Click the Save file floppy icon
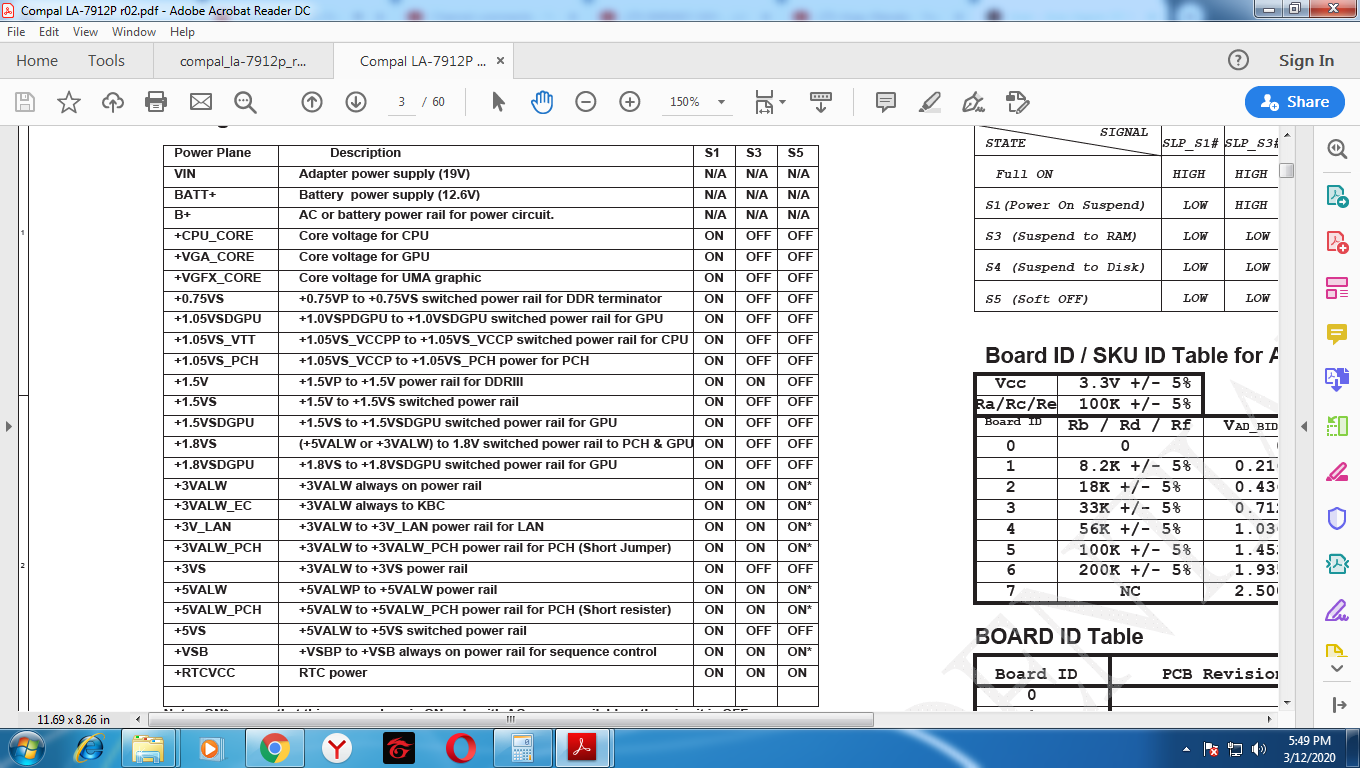Viewport: 1360px width, 768px height. point(25,102)
